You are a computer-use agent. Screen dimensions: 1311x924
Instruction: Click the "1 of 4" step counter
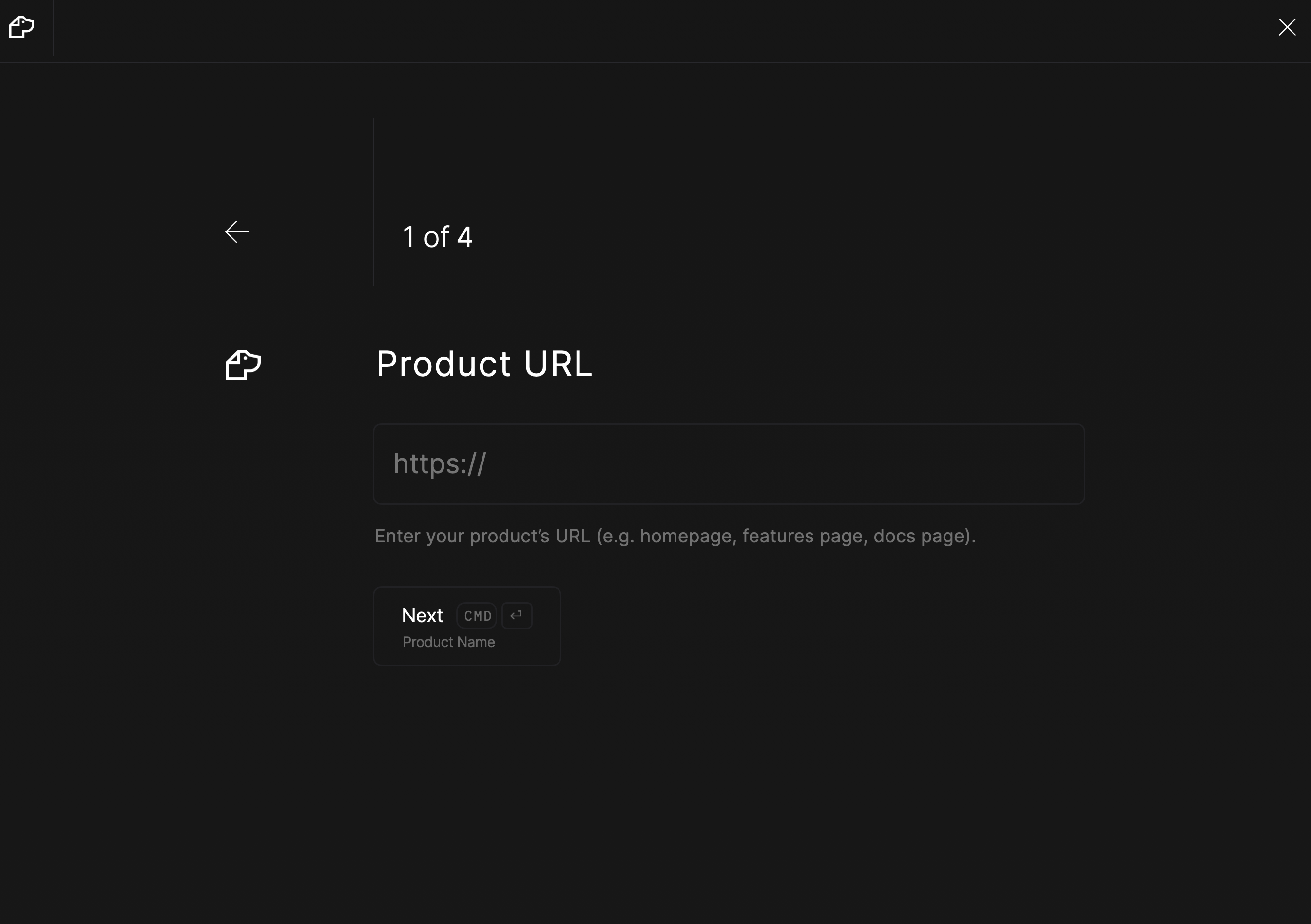point(437,237)
